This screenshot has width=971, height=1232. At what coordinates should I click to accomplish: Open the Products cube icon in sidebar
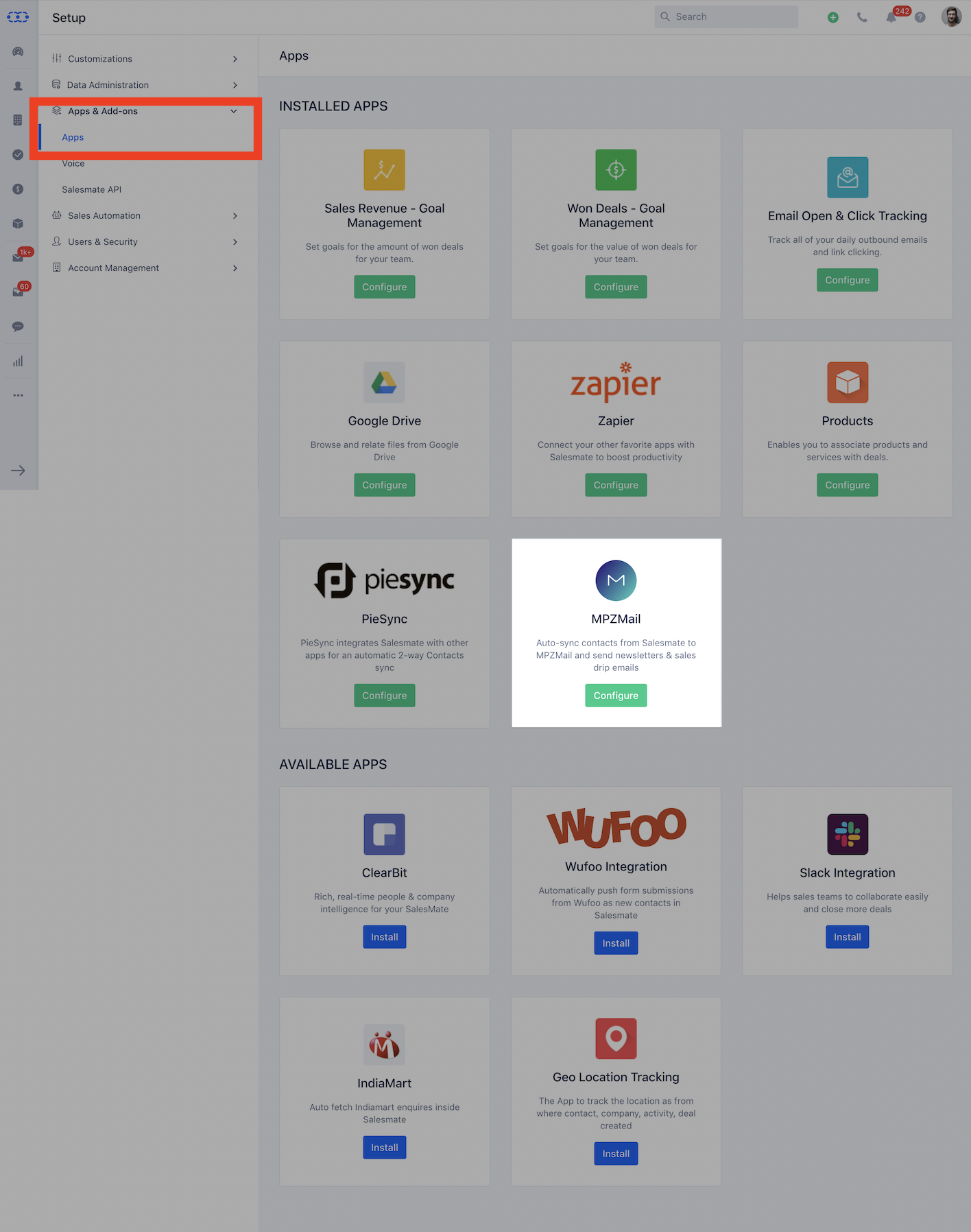point(18,224)
